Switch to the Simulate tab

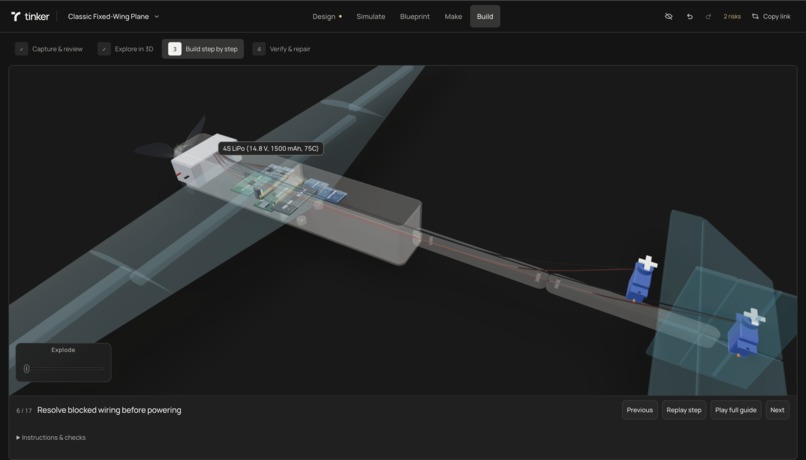pyautogui.click(x=371, y=16)
